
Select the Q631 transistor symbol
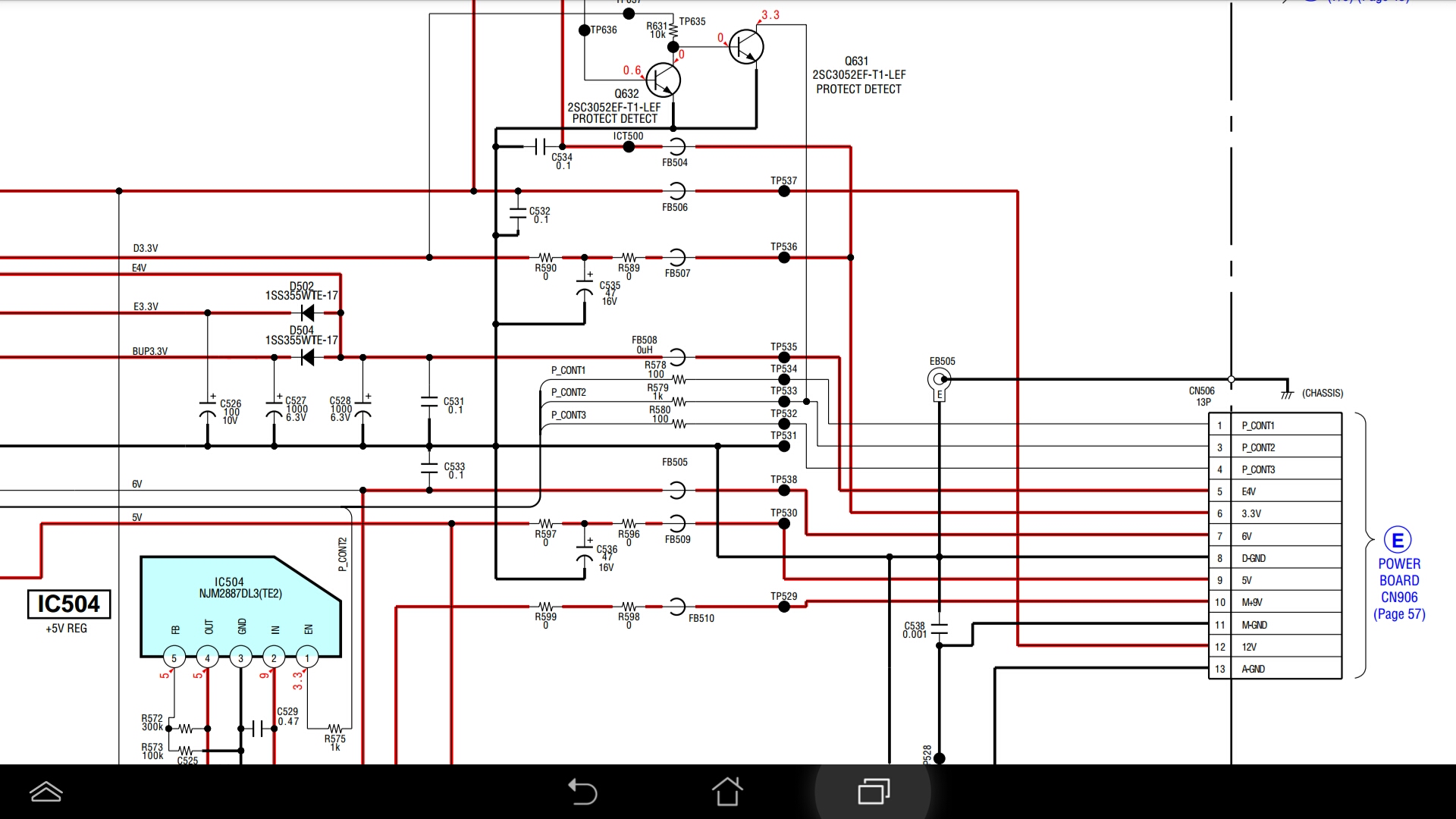(x=745, y=47)
